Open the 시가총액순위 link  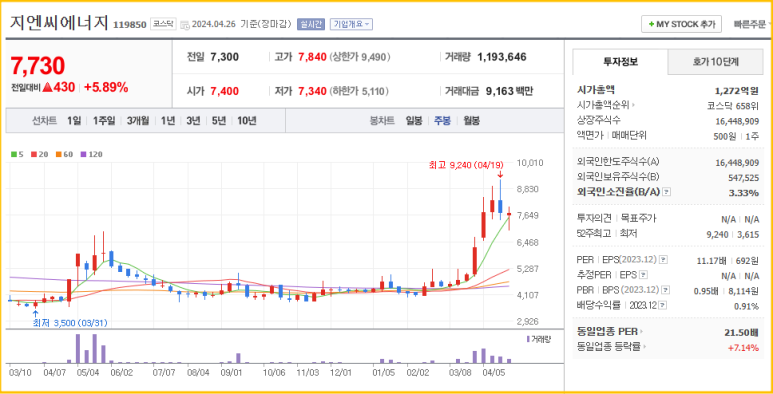pos(605,105)
